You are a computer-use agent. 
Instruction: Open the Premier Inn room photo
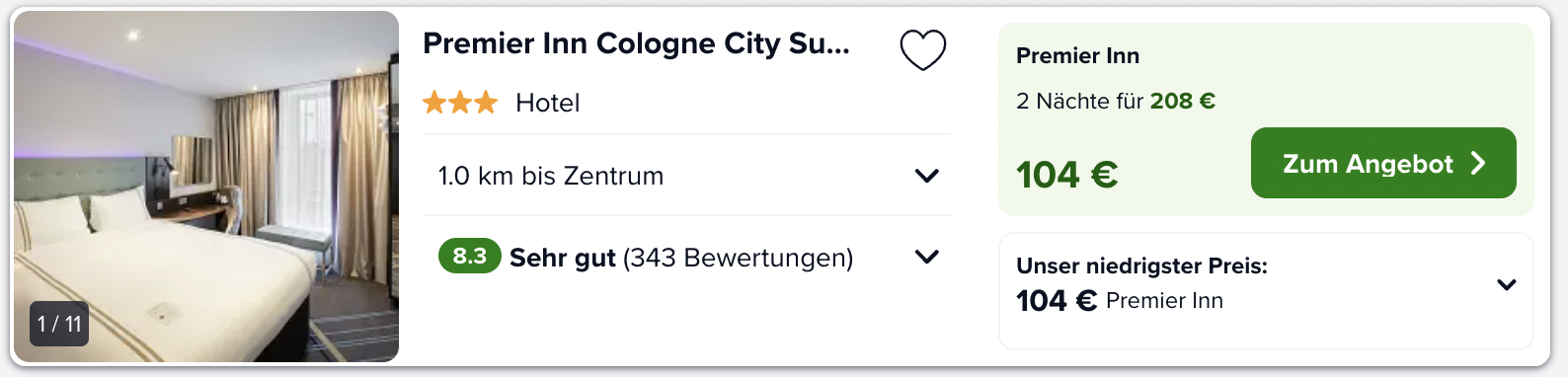(x=206, y=187)
